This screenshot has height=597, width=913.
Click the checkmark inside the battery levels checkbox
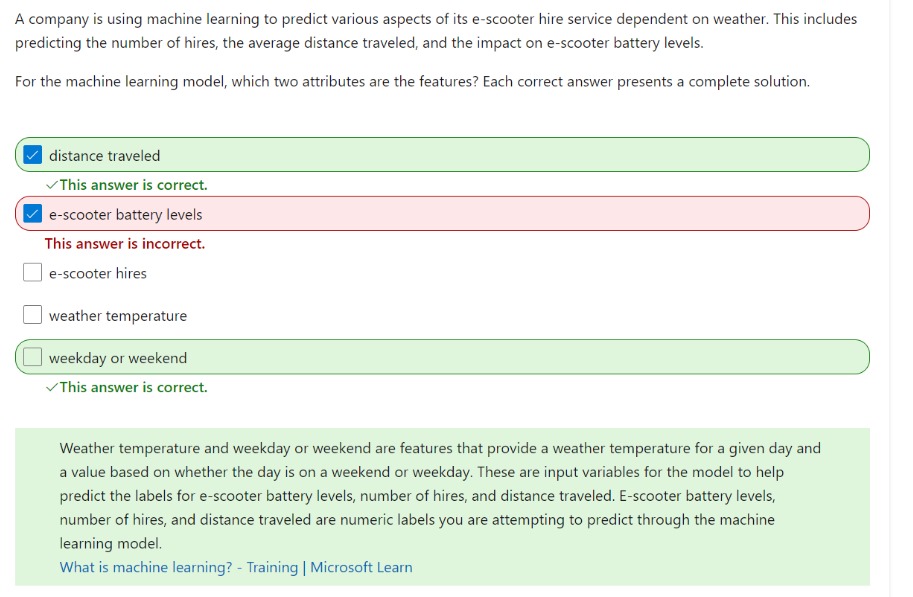tap(33, 213)
